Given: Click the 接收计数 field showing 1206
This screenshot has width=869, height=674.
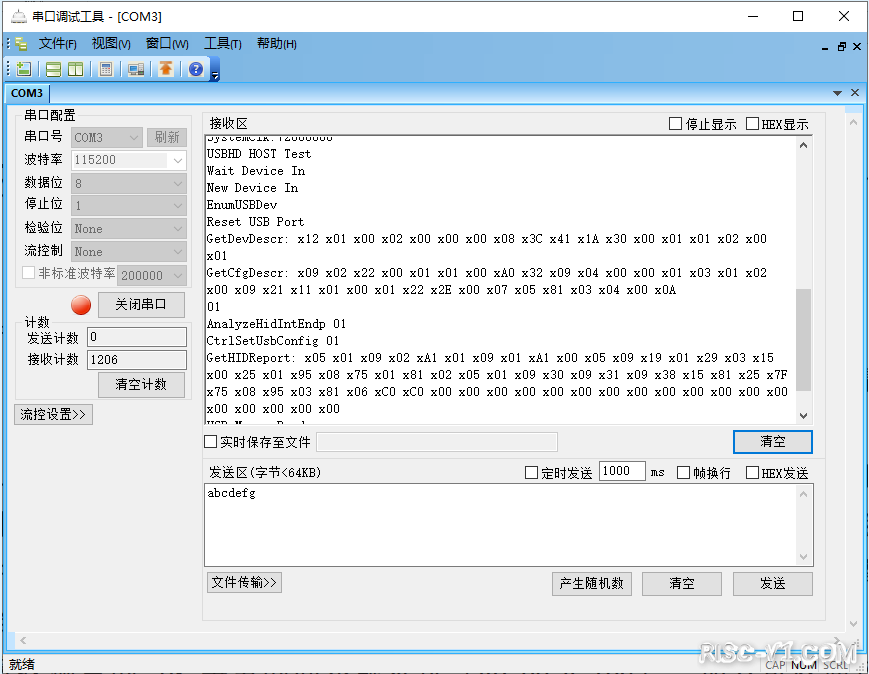Looking at the screenshot, I should [137, 360].
